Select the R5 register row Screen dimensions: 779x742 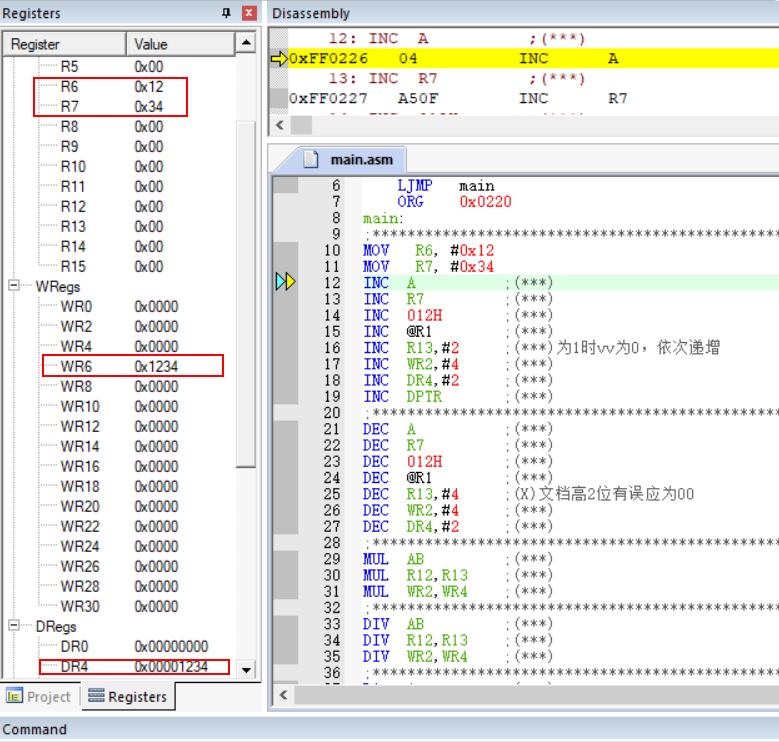coord(119,67)
